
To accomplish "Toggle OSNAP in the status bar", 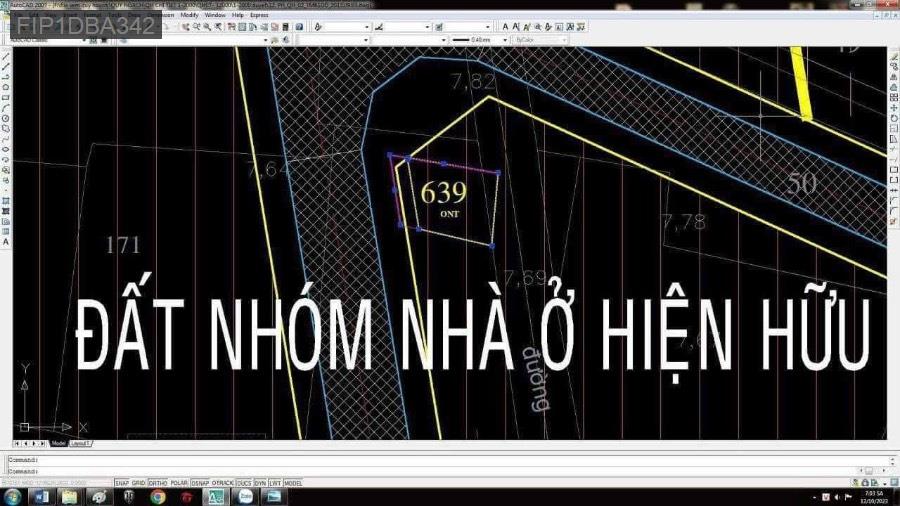I will (x=201, y=482).
